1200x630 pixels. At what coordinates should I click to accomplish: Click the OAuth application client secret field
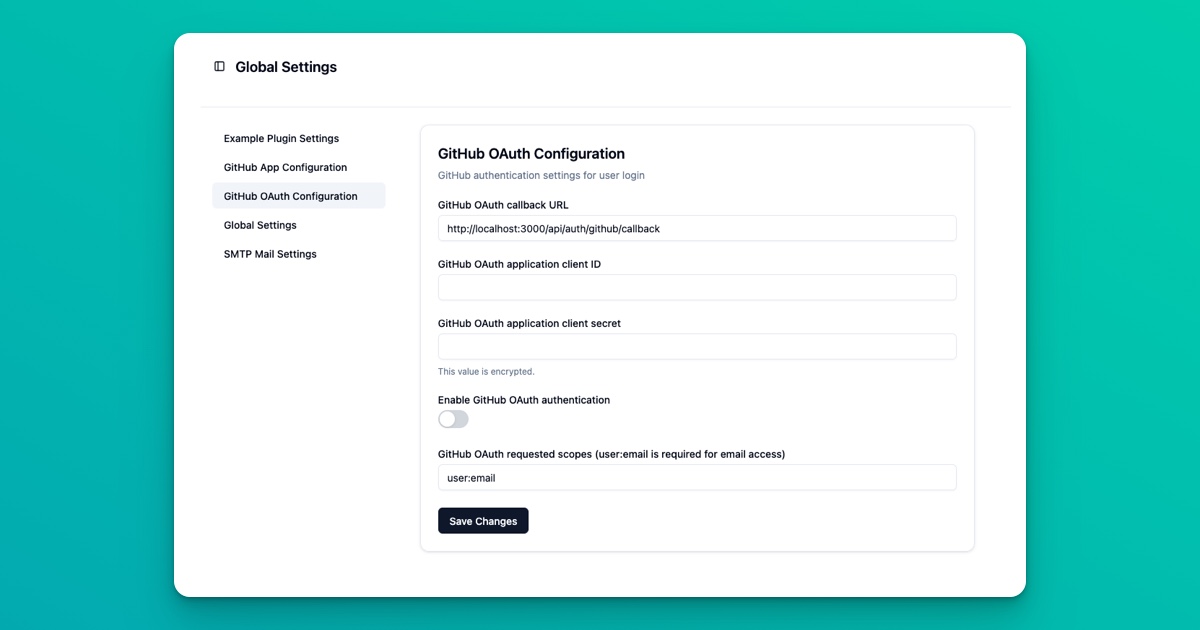point(697,346)
